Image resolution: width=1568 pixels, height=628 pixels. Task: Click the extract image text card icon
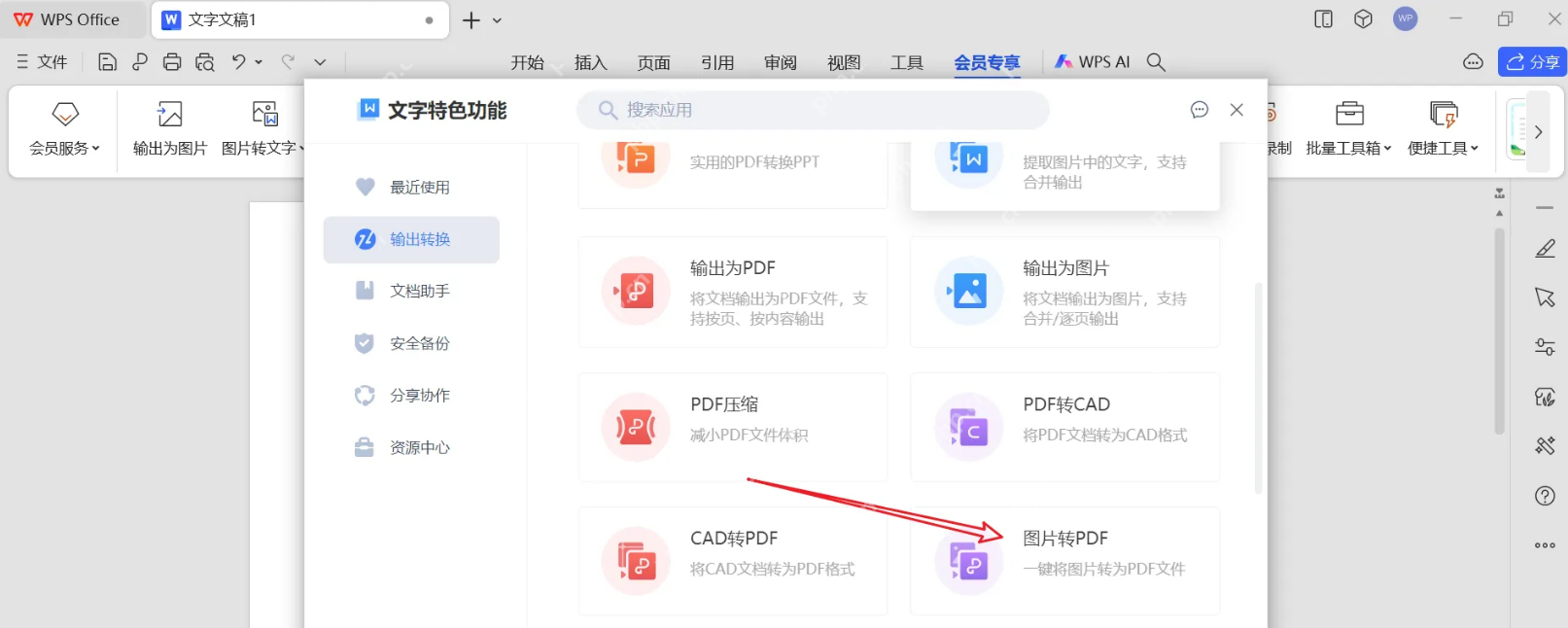click(x=968, y=159)
